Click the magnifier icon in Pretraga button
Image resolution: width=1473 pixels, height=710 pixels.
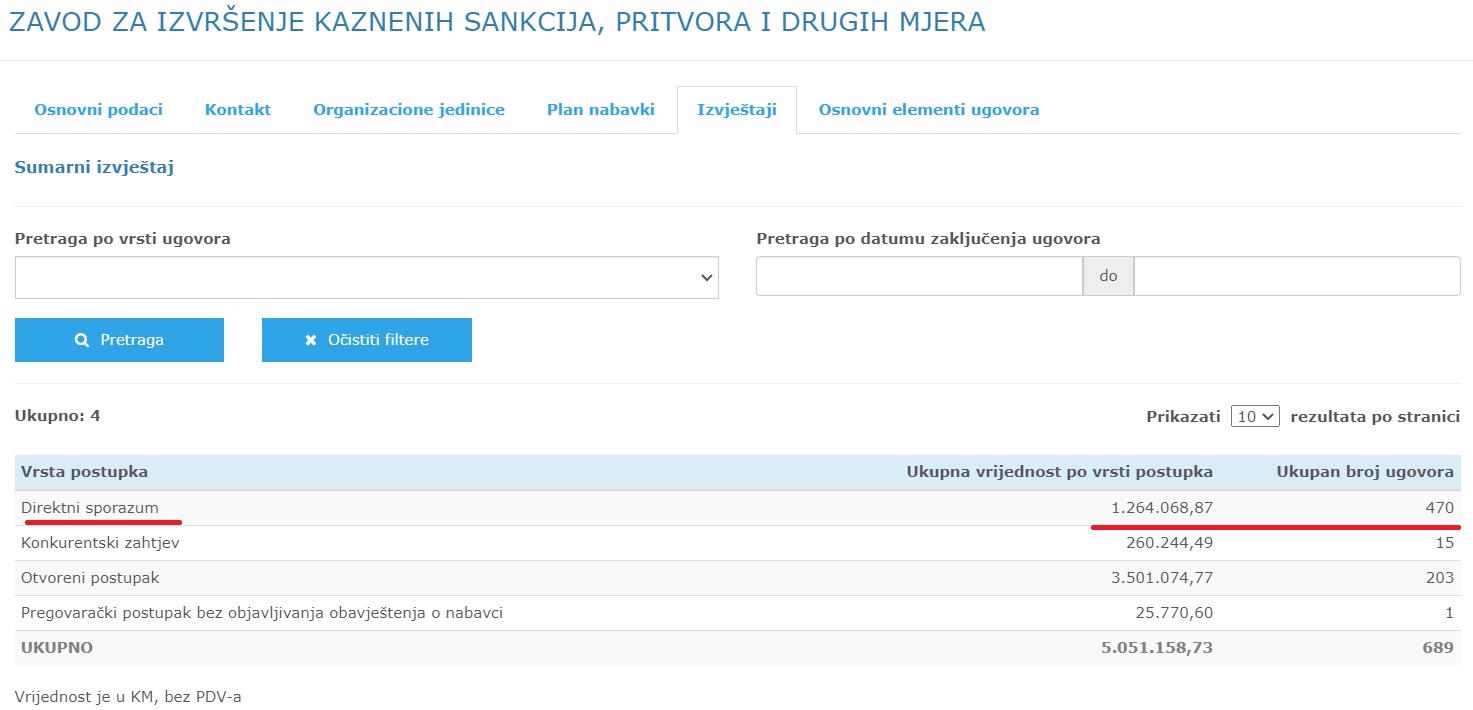pyautogui.click(x=82, y=340)
